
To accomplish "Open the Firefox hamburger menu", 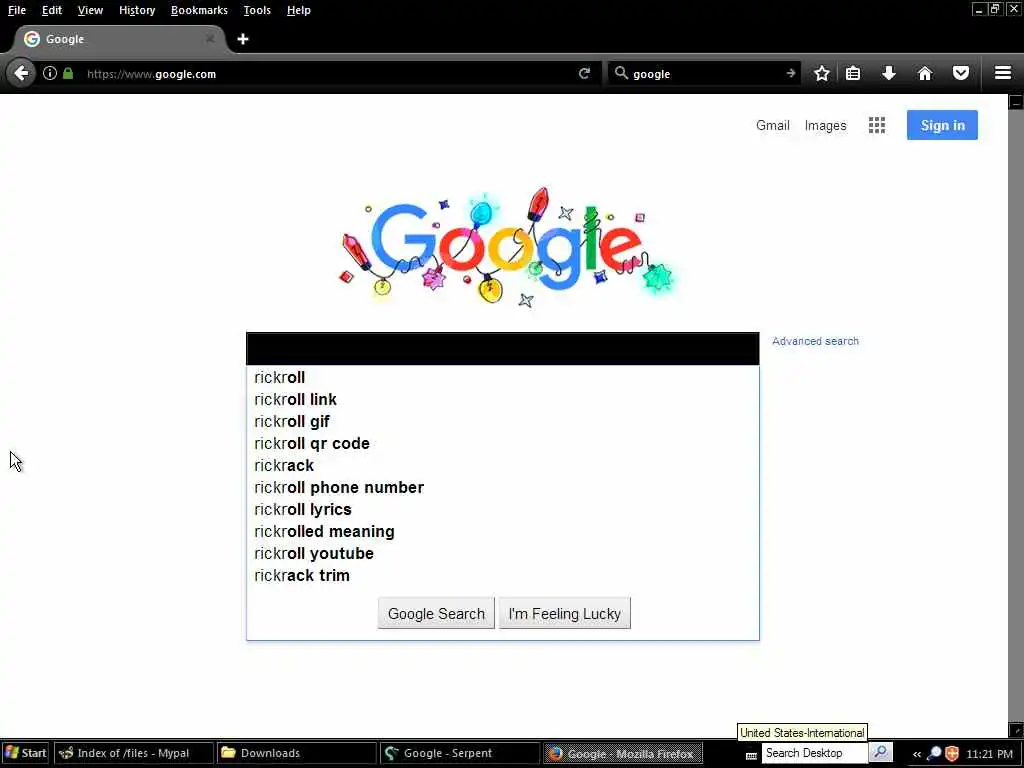I will (x=1003, y=73).
